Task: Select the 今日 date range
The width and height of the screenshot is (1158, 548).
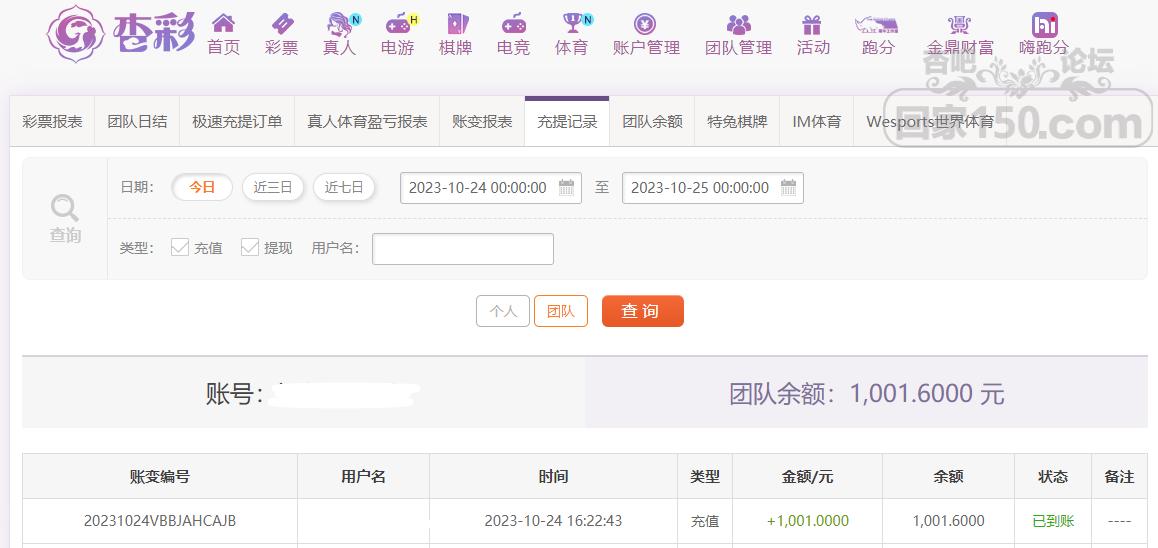Action: point(202,188)
